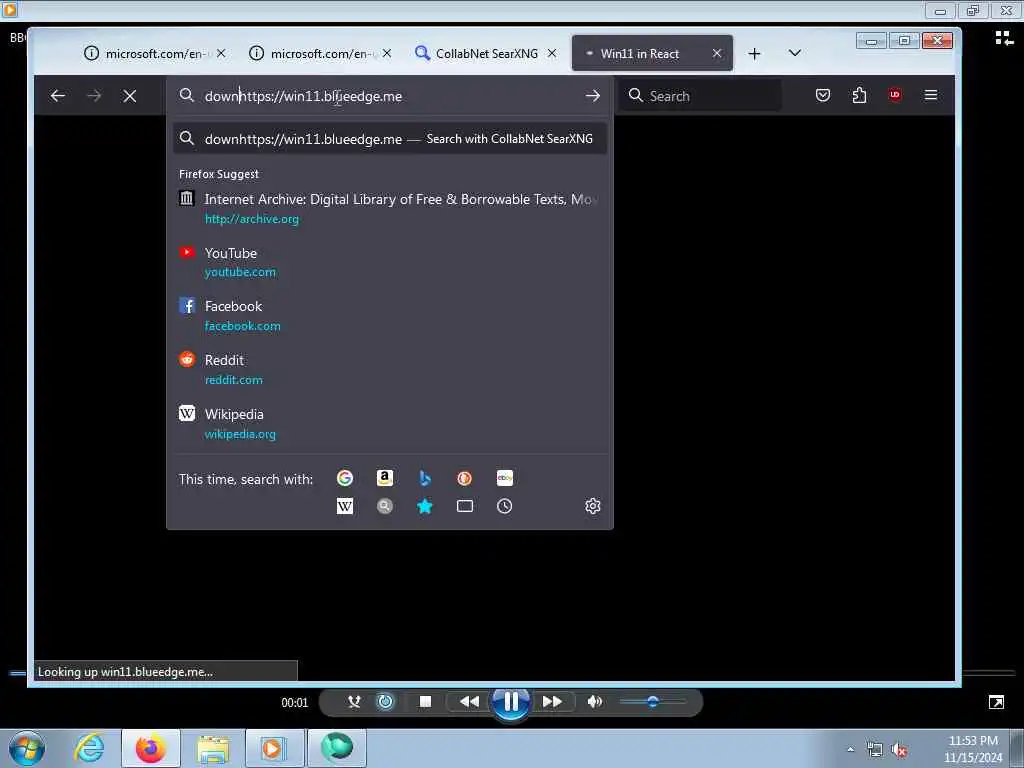Screen dimensions: 1024x768
Task: Switch to Library grid icon
Action: pyautogui.click(x=1004, y=39)
